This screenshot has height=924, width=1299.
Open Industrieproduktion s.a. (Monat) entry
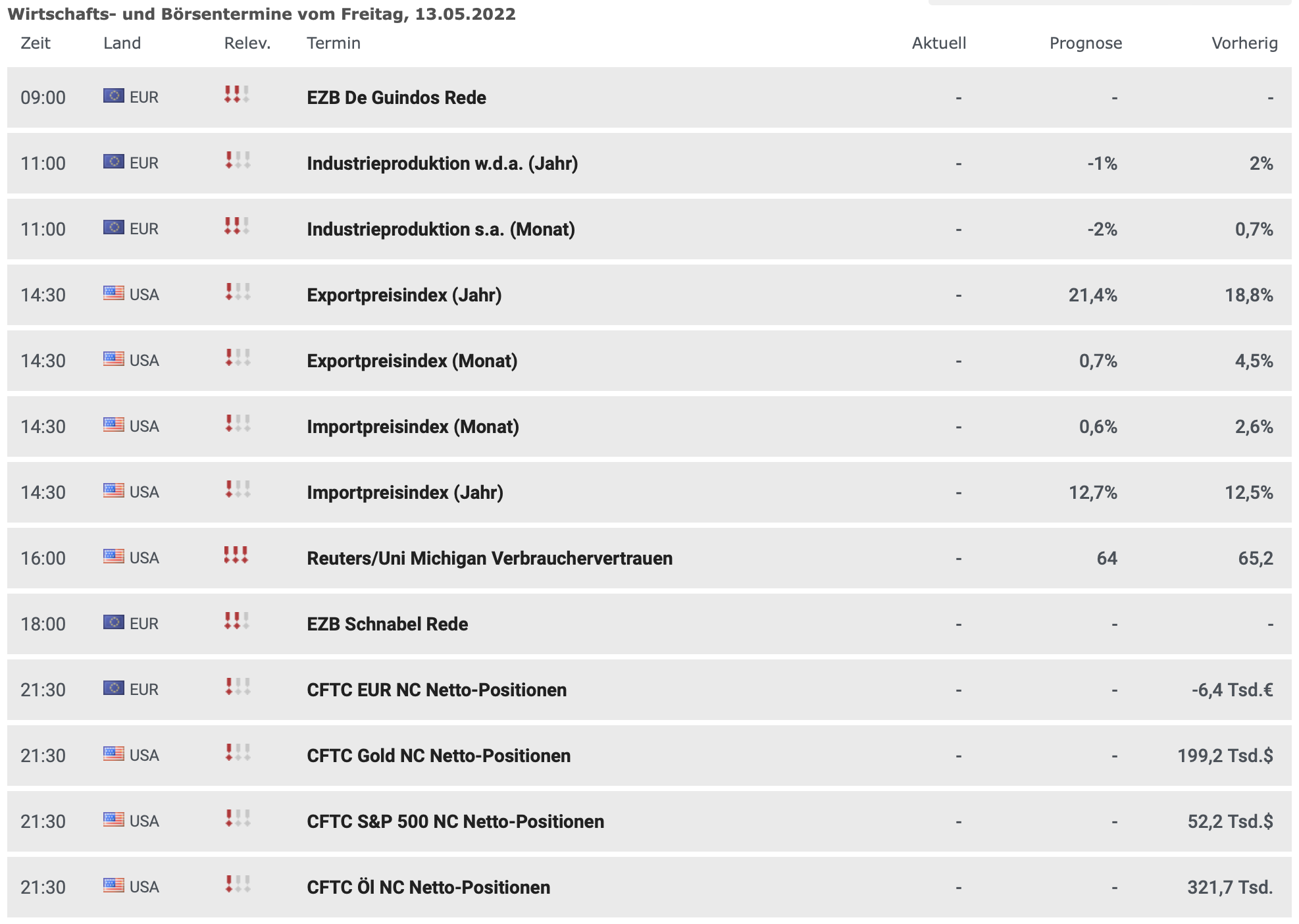[x=441, y=229]
